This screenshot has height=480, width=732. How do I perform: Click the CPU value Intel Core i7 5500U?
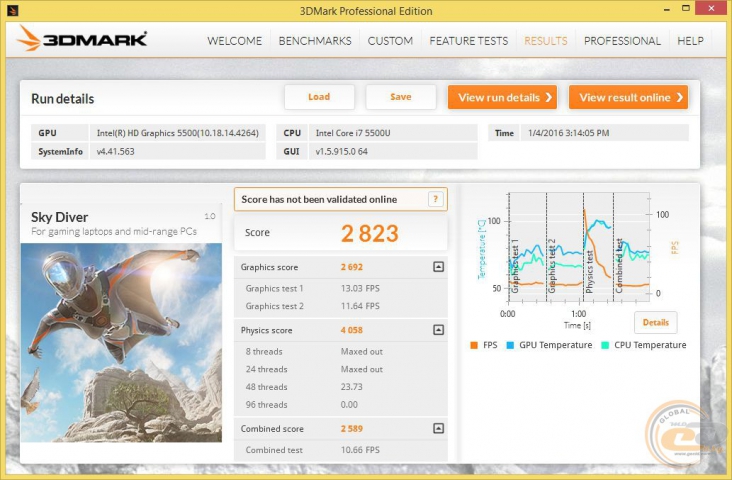click(x=353, y=133)
